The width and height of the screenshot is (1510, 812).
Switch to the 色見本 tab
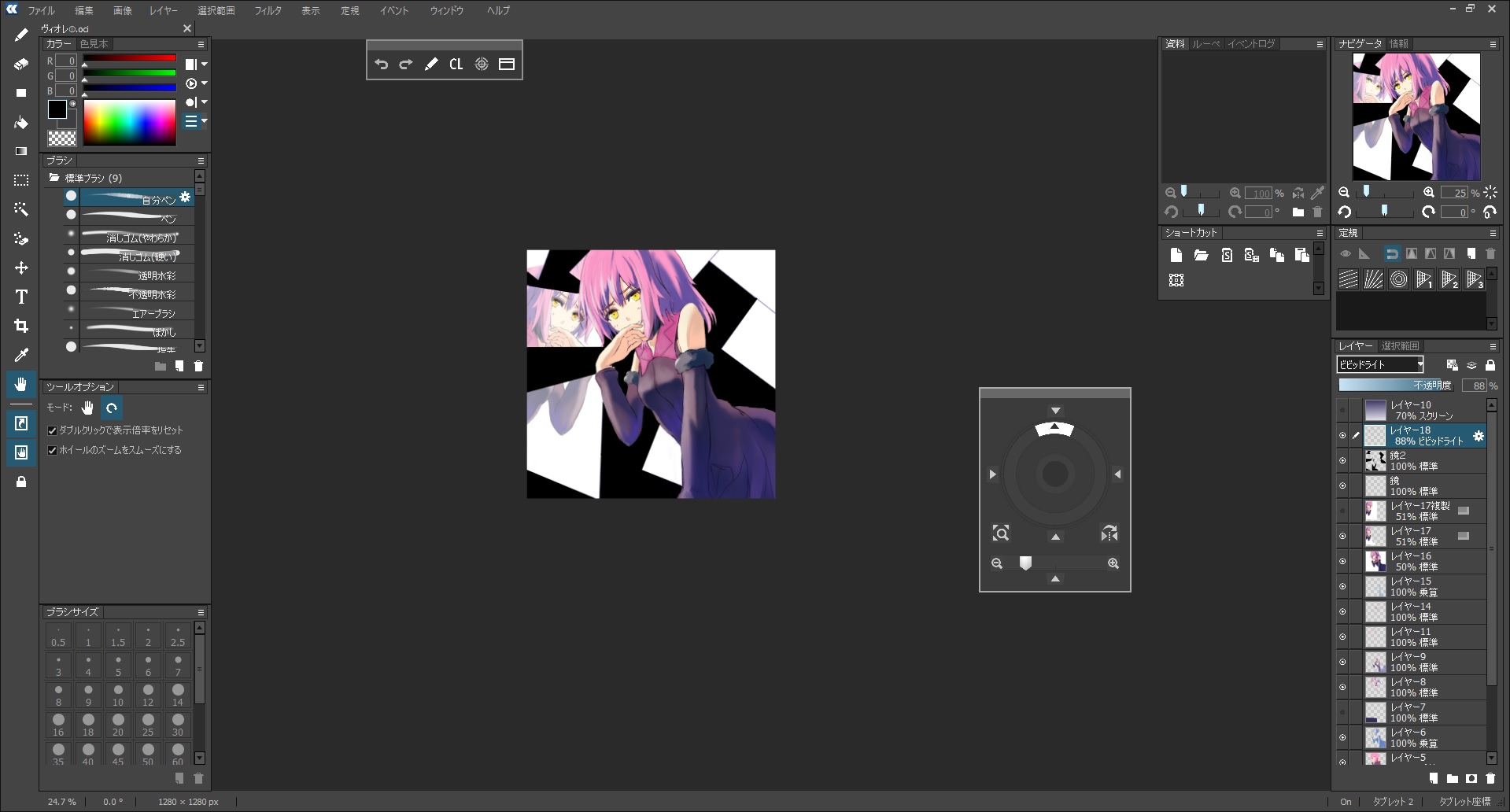(94, 44)
